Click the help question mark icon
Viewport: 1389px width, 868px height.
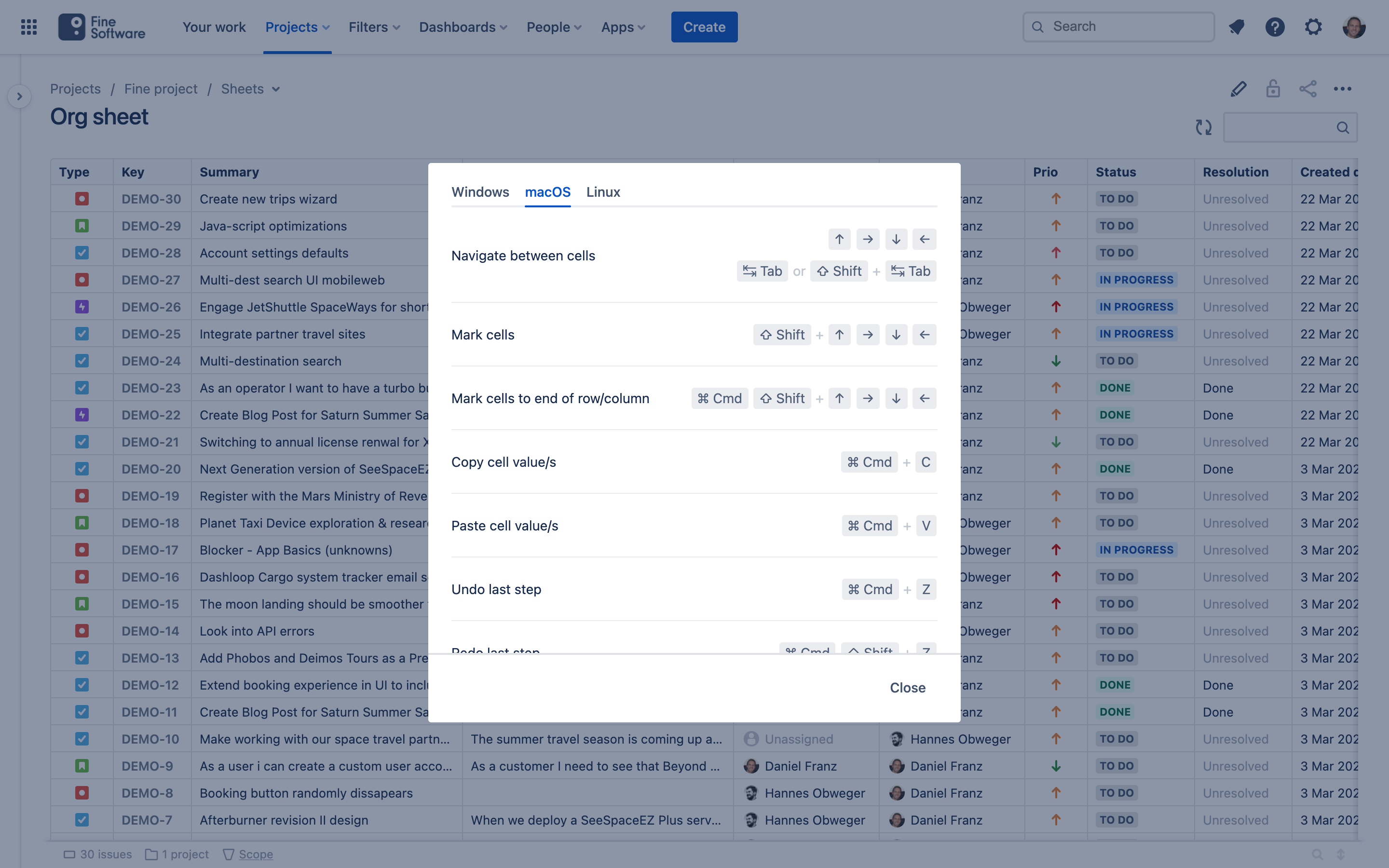click(1275, 27)
